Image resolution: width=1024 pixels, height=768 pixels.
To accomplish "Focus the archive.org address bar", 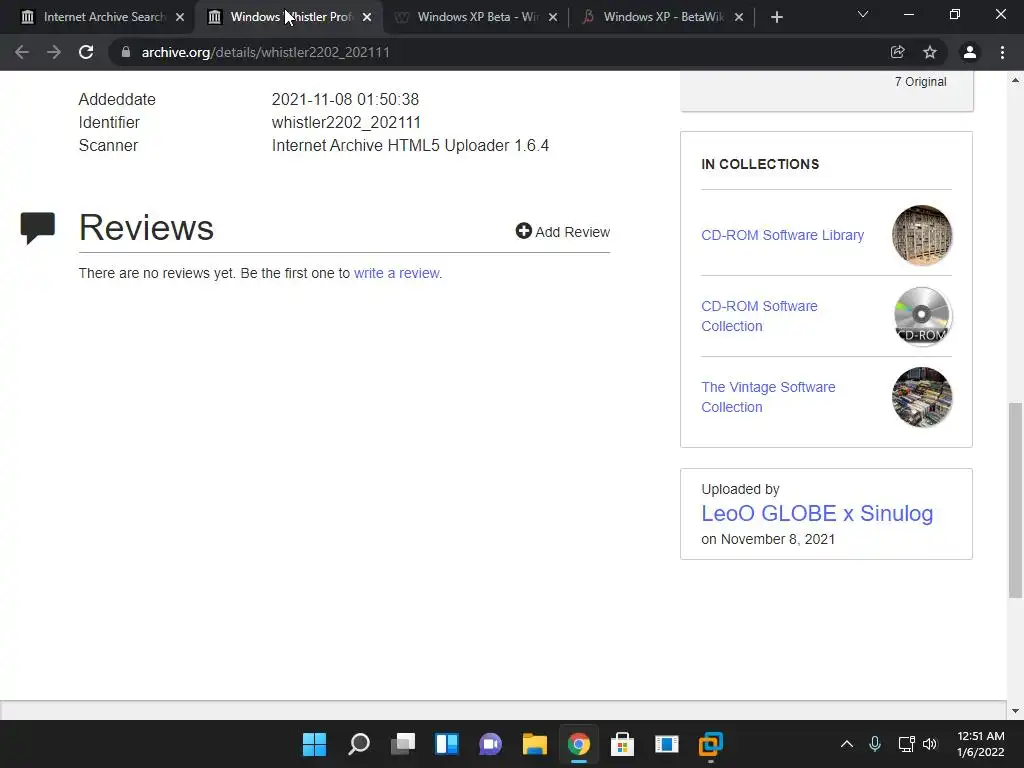I will [x=503, y=52].
